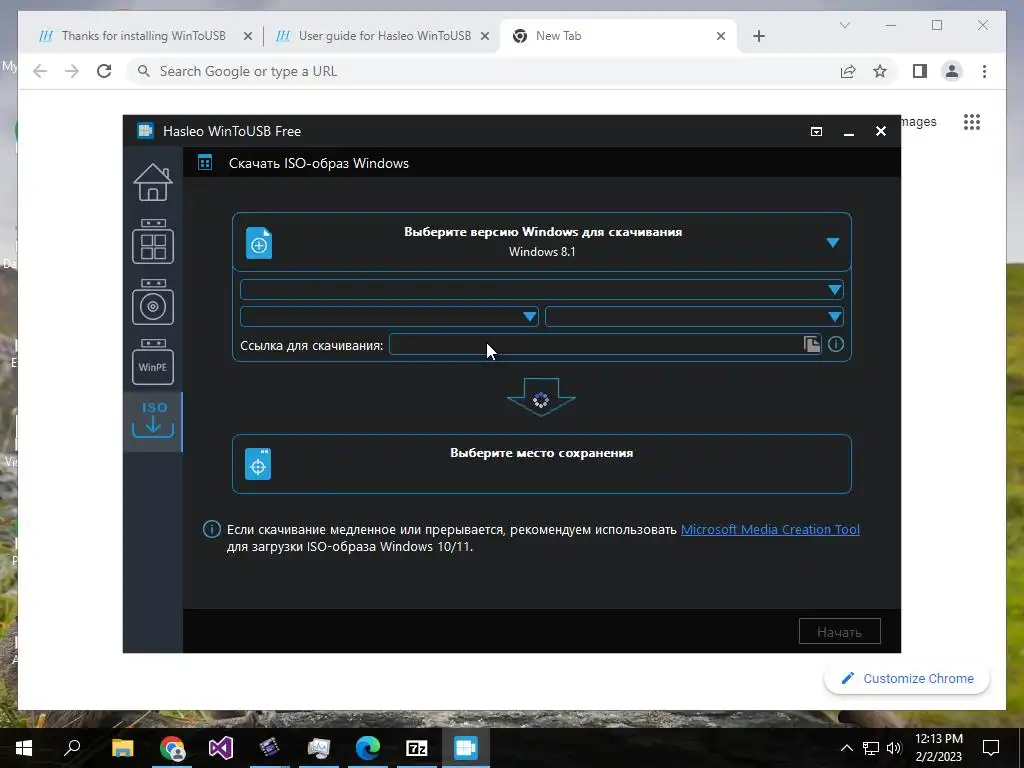The width and height of the screenshot is (1024, 768).
Task: Click the paste link icon in download URL field
Action: click(x=812, y=344)
